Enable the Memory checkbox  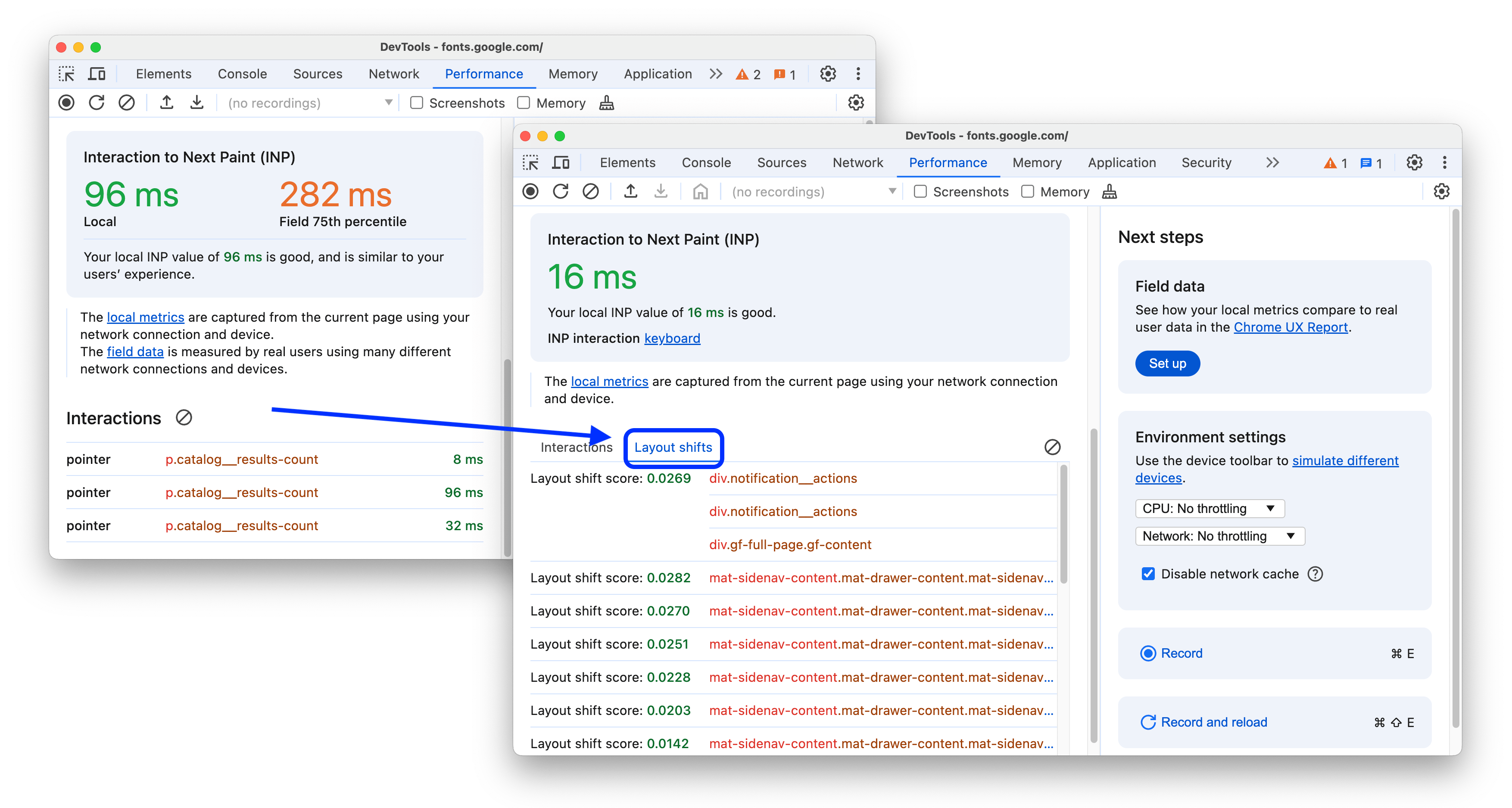coord(1027,191)
